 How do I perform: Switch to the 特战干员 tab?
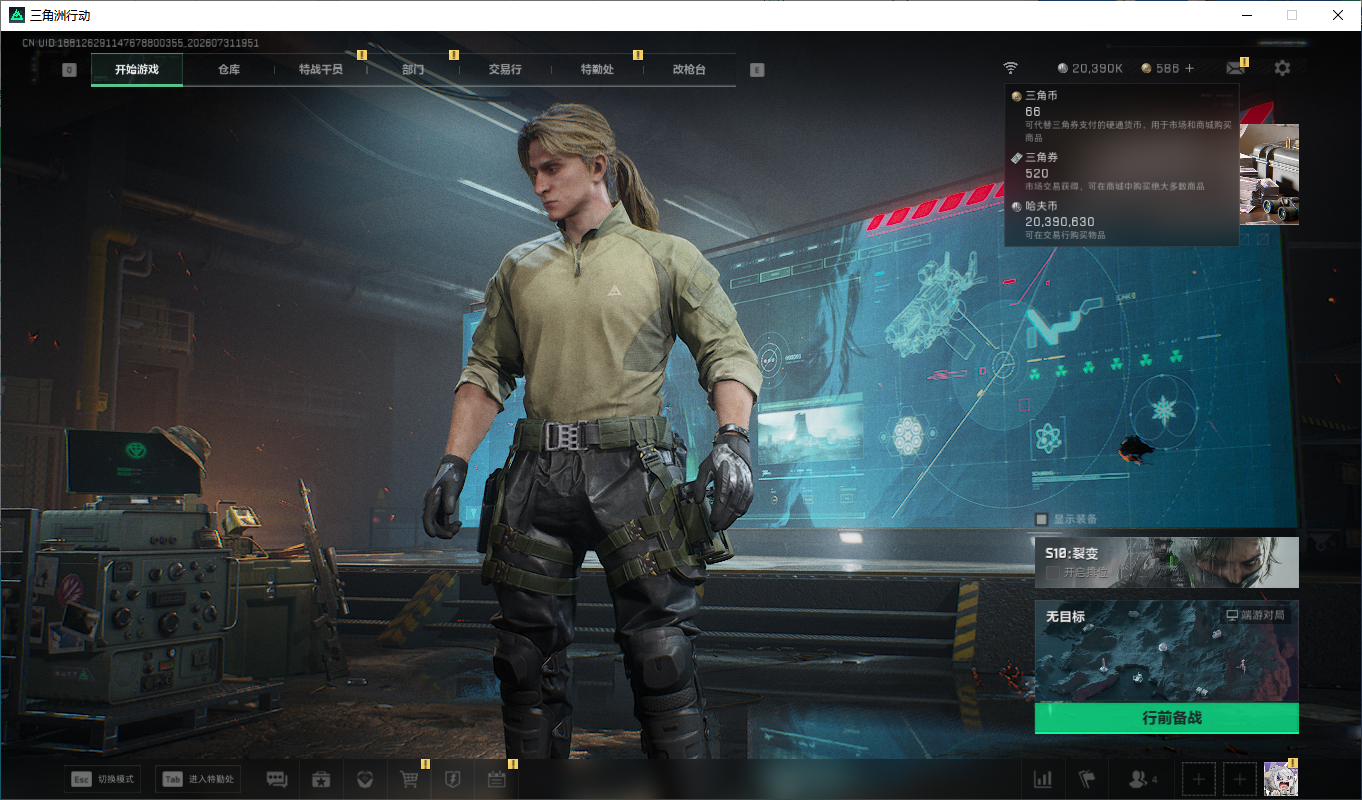321,70
